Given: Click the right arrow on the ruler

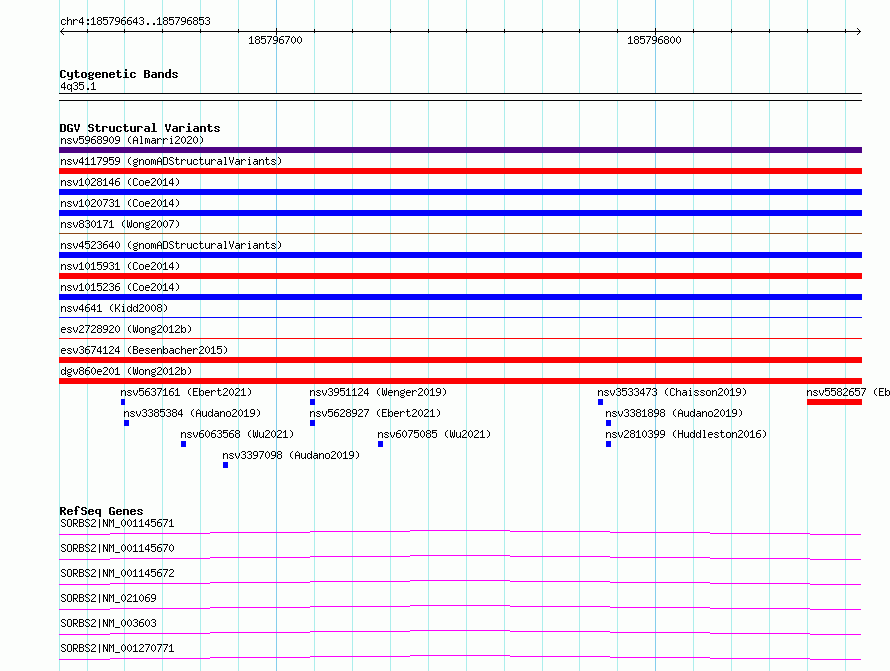Looking at the screenshot, I should (859, 31).
